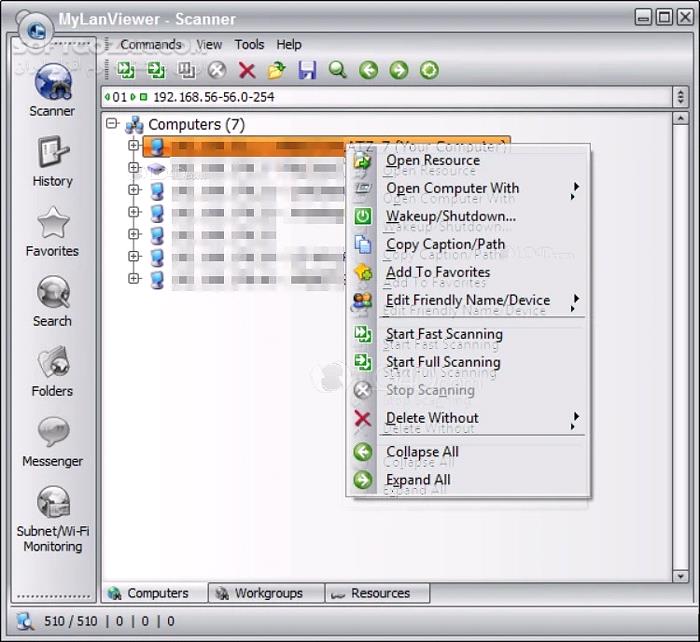The width and height of the screenshot is (700, 642).
Task: Switch to the Resources tab
Action: 378,593
